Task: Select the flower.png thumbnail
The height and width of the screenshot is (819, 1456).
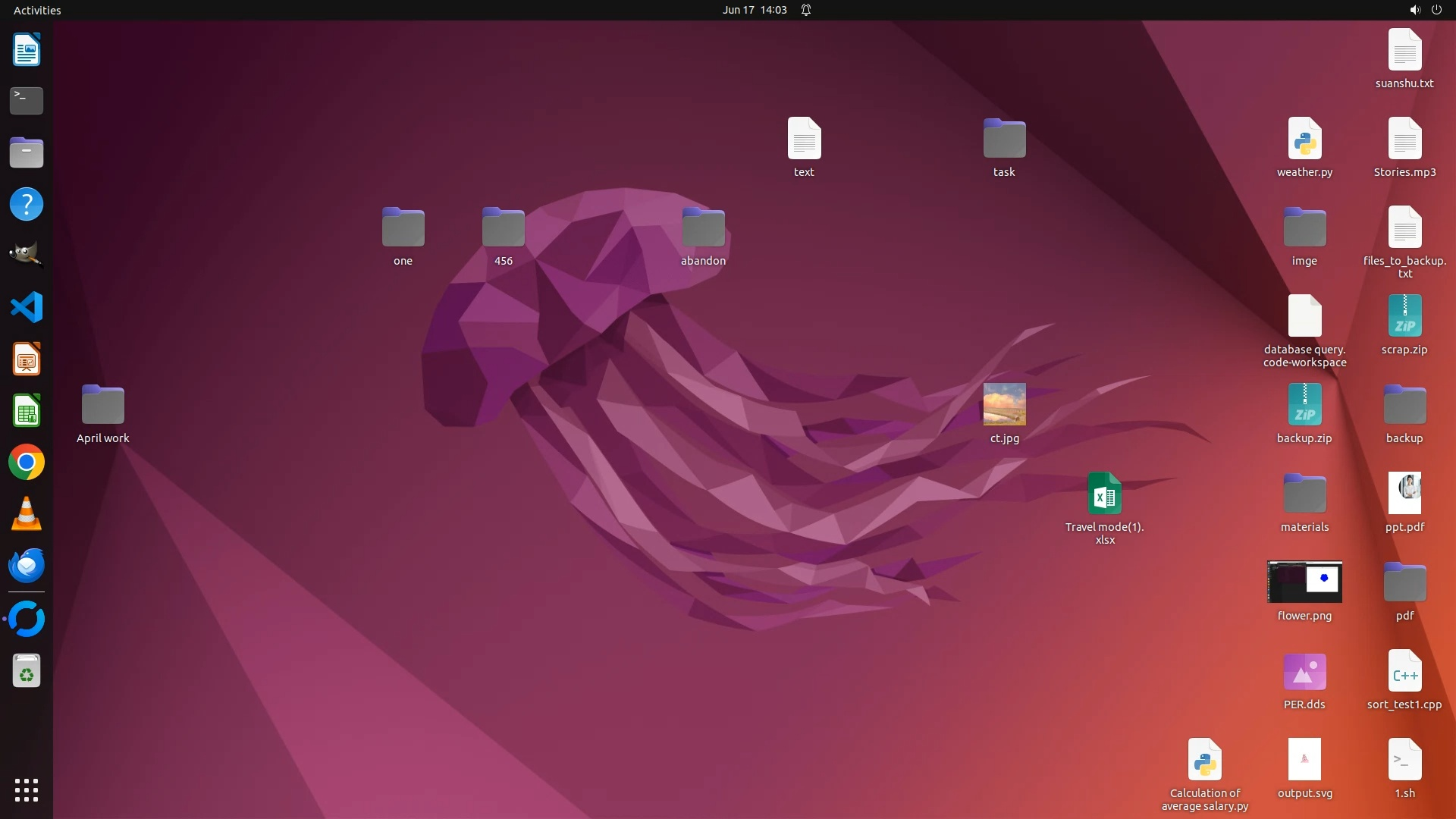Action: click(x=1304, y=582)
